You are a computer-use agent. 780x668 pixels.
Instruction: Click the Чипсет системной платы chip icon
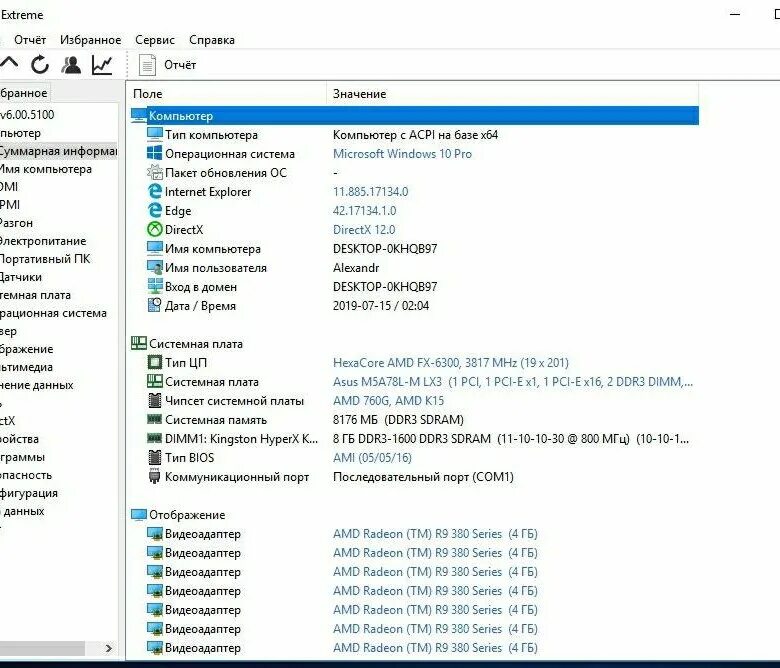[155, 400]
